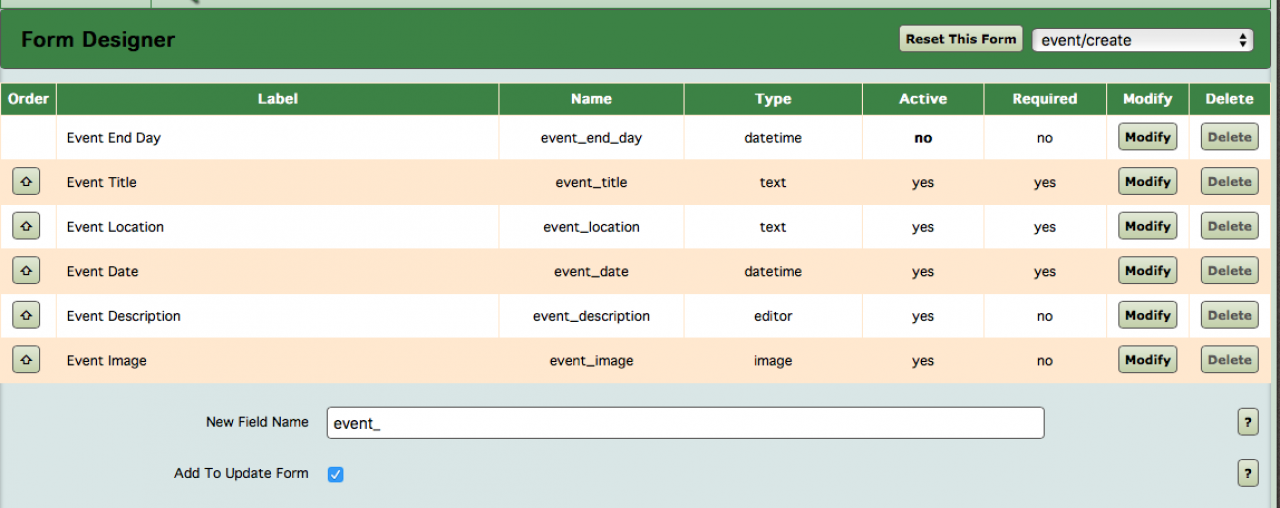Modify the Event Image field

click(1147, 360)
